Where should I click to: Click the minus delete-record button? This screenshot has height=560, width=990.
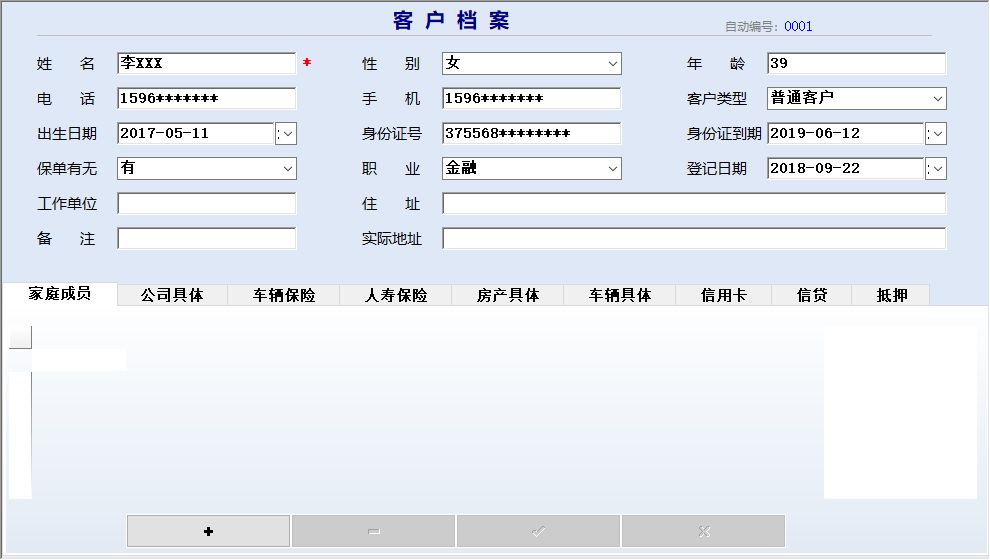tap(373, 531)
